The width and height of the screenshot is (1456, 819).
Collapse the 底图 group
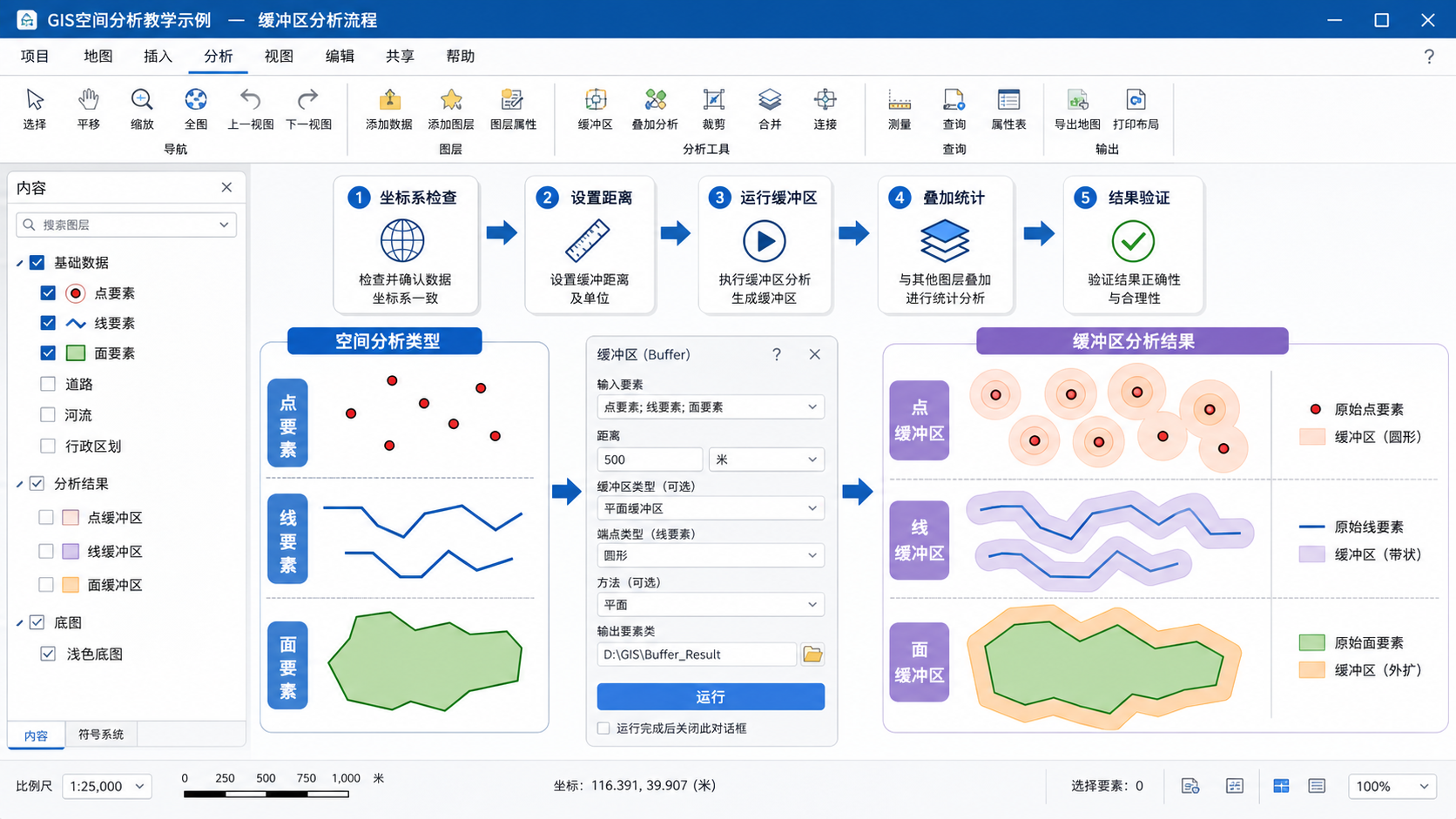coord(20,623)
